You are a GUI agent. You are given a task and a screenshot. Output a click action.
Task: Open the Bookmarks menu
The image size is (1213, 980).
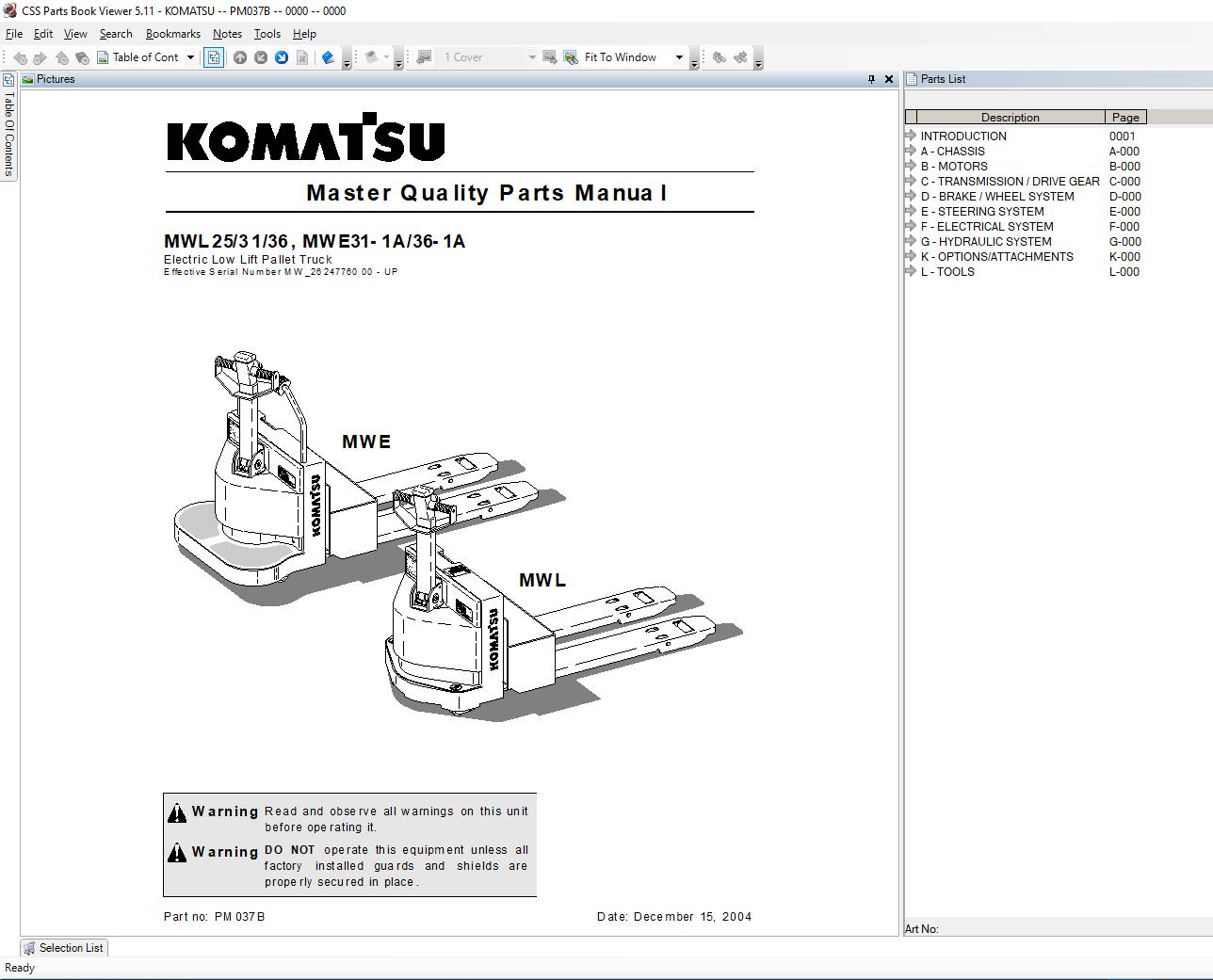(x=173, y=34)
